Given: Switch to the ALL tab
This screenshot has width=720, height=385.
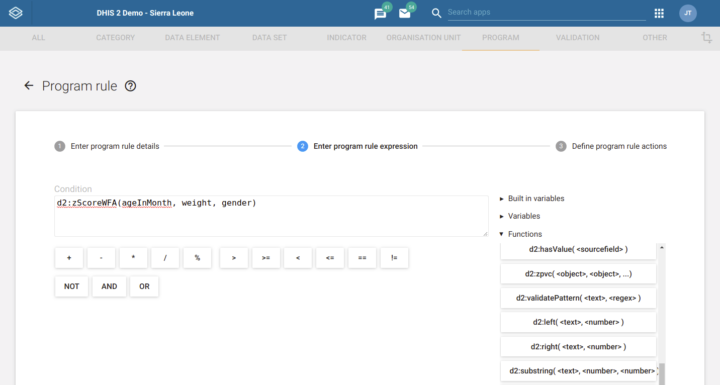Looking at the screenshot, I should pyautogui.click(x=39, y=38).
